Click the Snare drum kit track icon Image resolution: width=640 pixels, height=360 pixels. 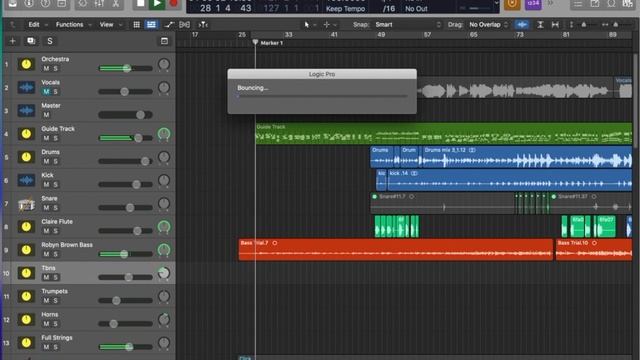pos(26,203)
